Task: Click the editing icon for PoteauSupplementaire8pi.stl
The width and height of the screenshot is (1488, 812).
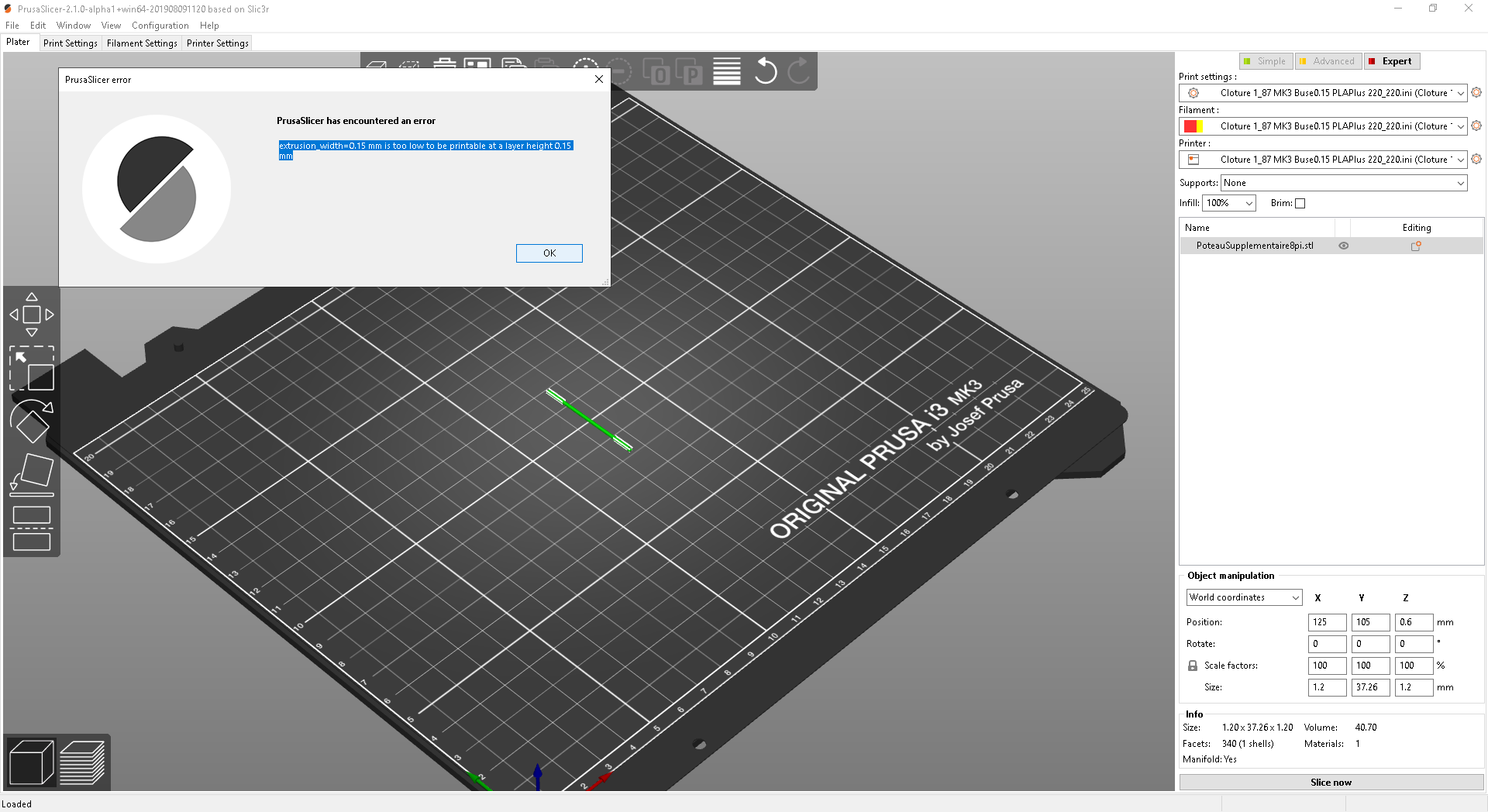Action: pos(1416,246)
